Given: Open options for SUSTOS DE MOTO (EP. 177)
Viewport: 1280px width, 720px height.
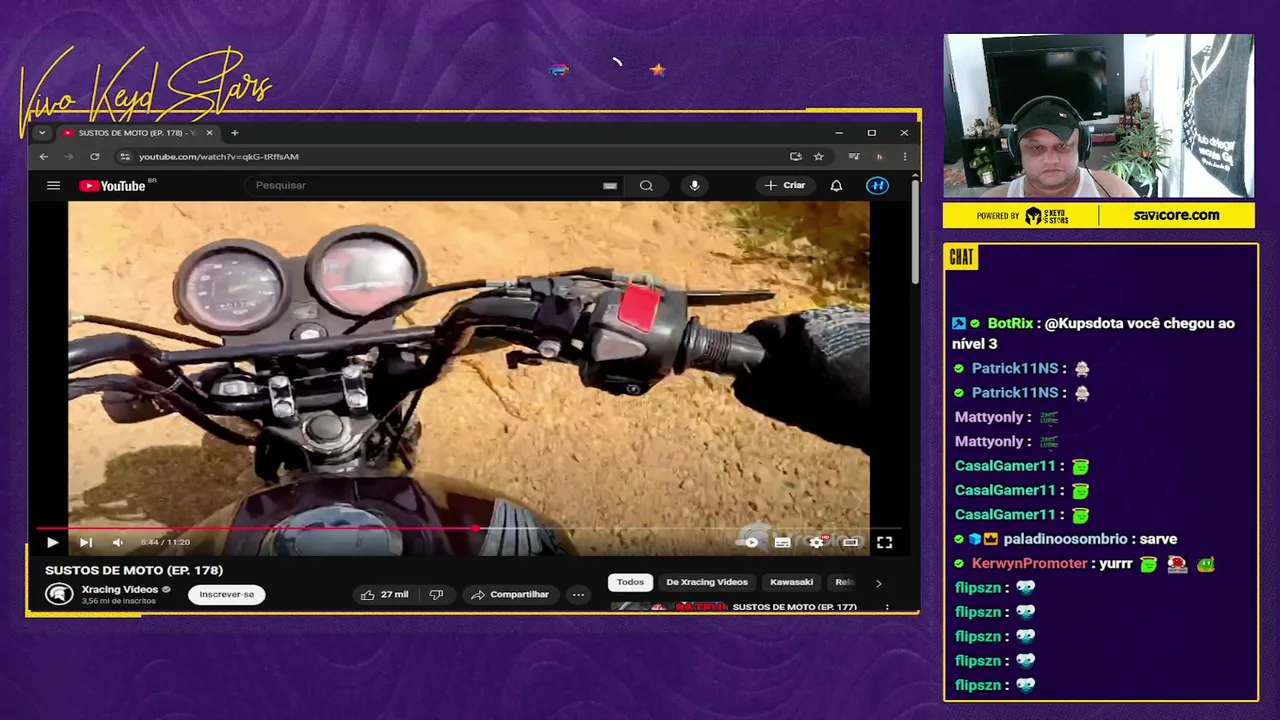Looking at the screenshot, I should [886, 607].
